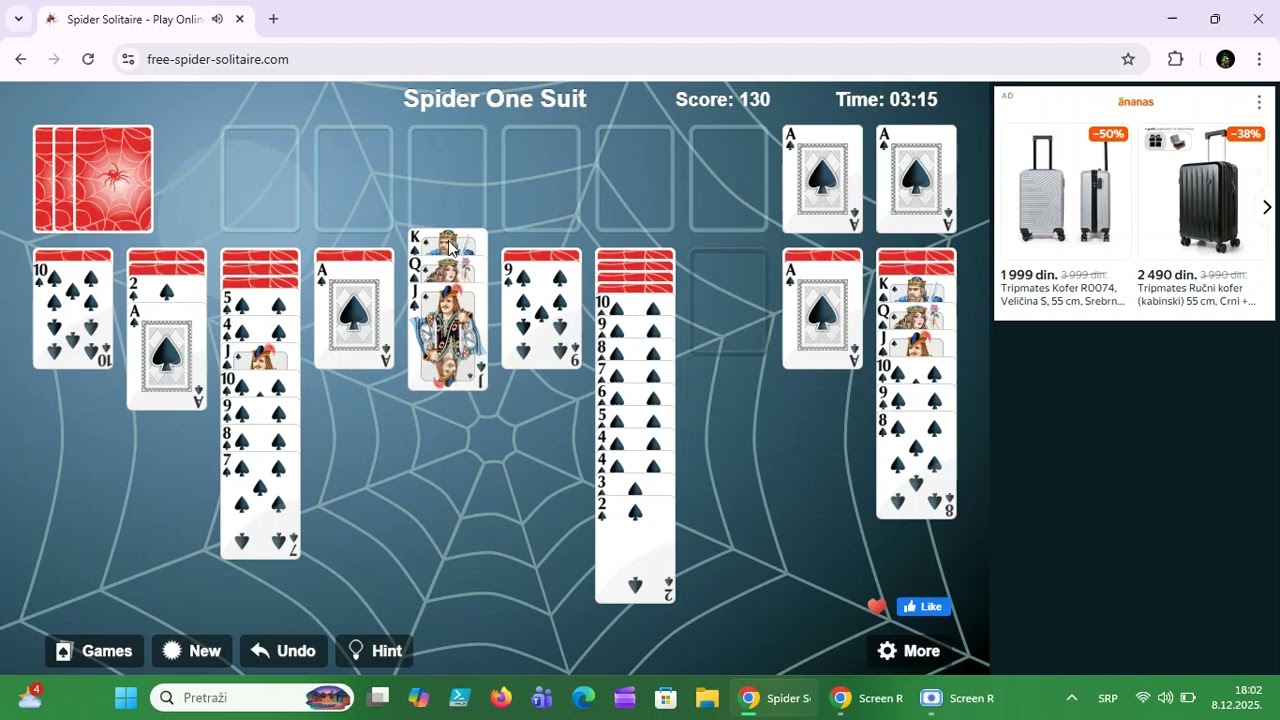
Task: Bookmark this page with star icon
Action: [x=1128, y=59]
